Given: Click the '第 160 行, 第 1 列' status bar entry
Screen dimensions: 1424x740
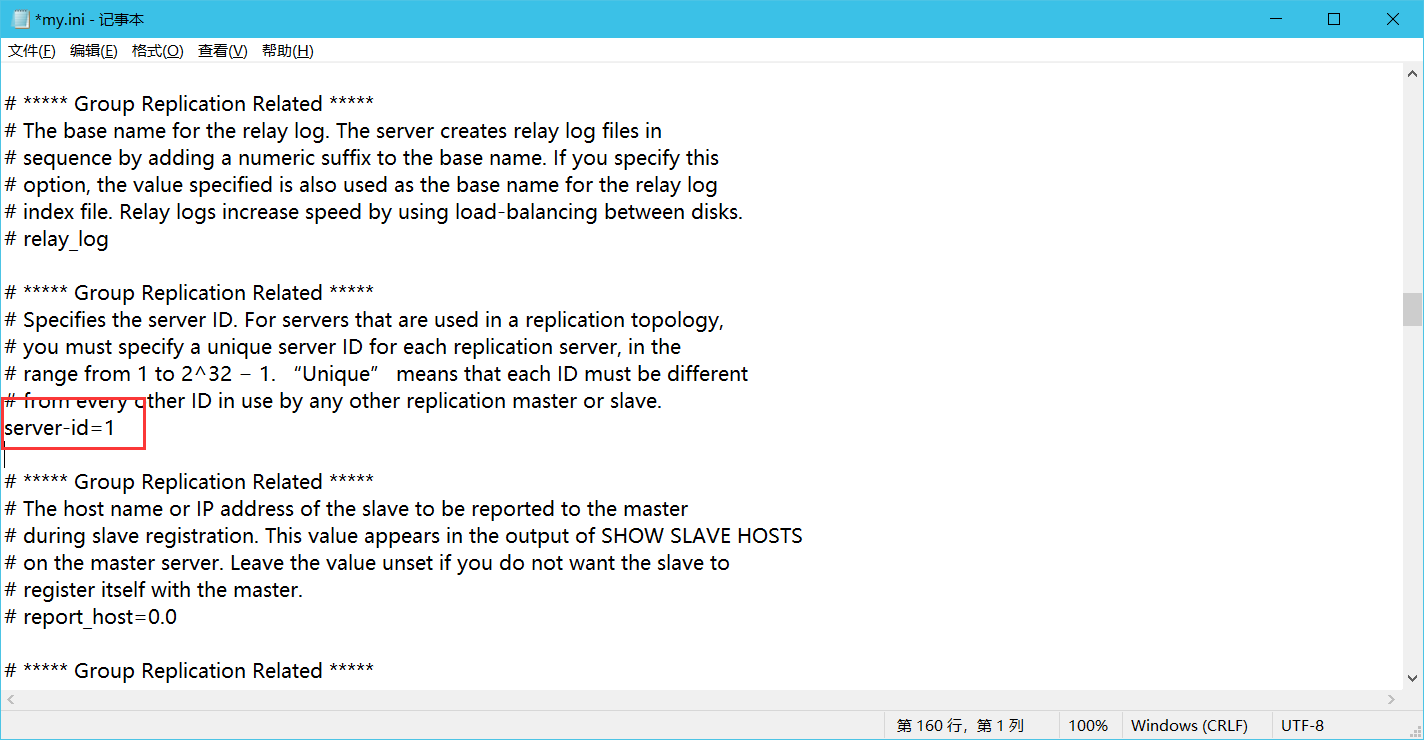Looking at the screenshot, I should (x=960, y=725).
